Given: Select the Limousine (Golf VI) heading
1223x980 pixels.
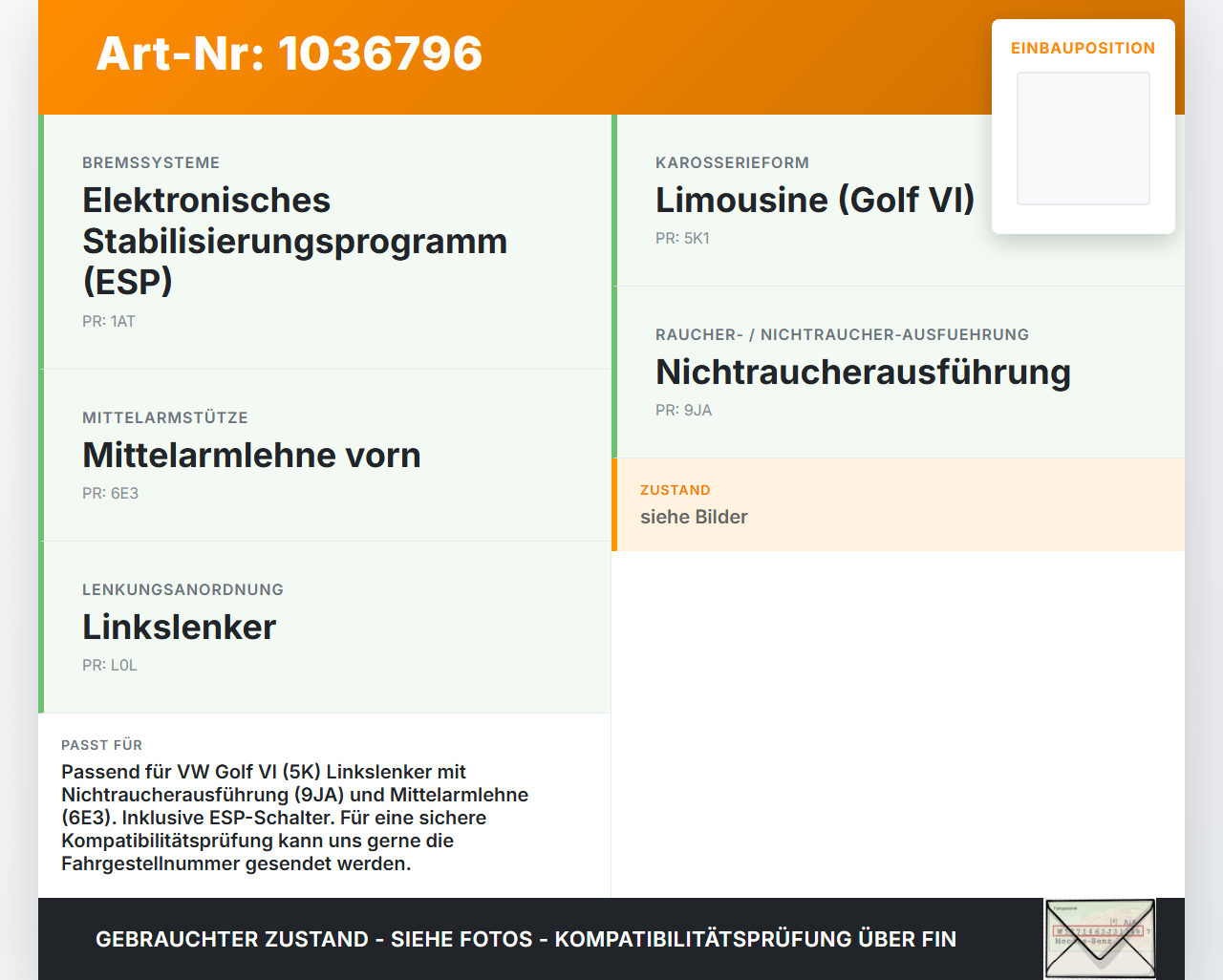Looking at the screenshot, I should pyautogui.click(x=815, y=200).
